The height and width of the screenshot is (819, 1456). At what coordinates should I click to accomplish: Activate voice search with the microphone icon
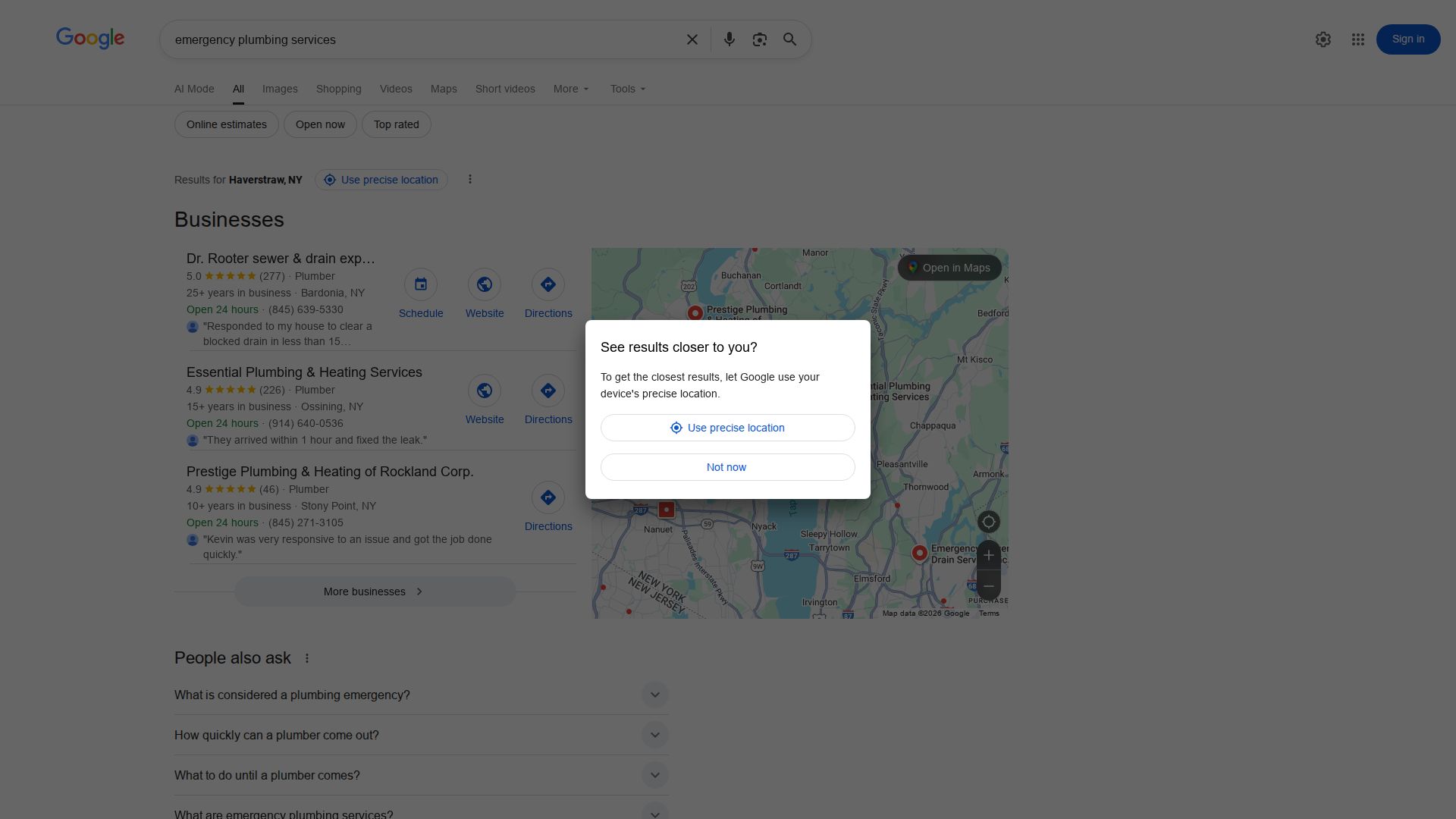point(730,39)
